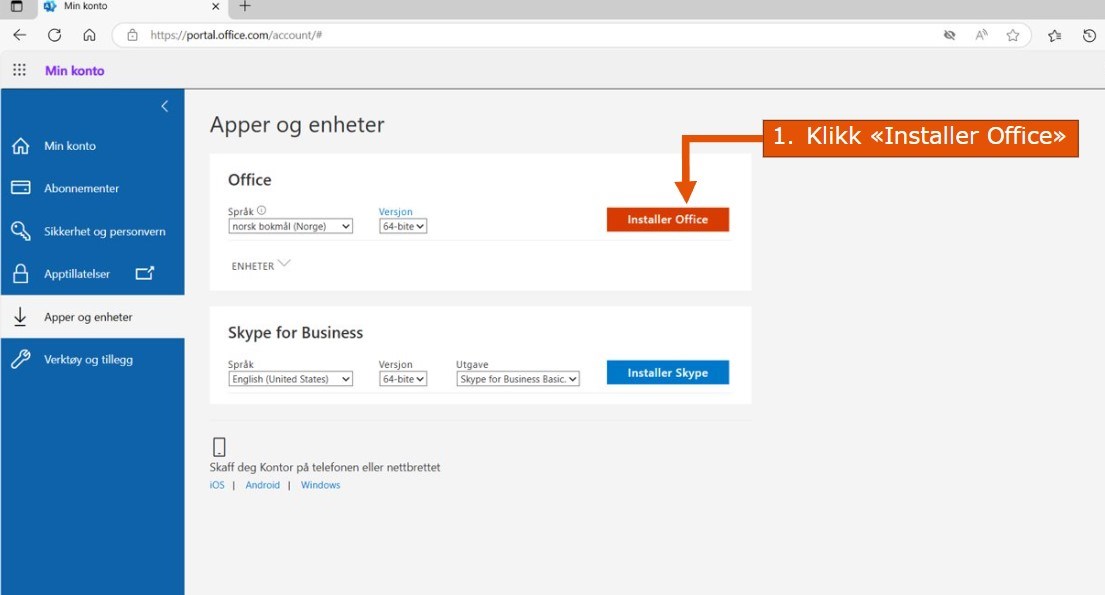Click the house icon for Min konto
The height and width of the screenshot is (595, 1105).
(x=20, y=146)
